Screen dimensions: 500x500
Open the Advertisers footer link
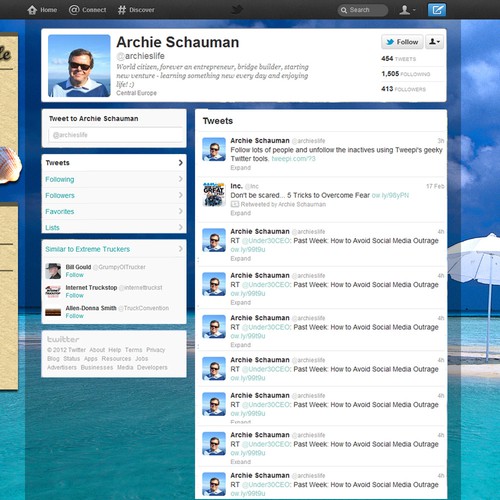[62, 367]
